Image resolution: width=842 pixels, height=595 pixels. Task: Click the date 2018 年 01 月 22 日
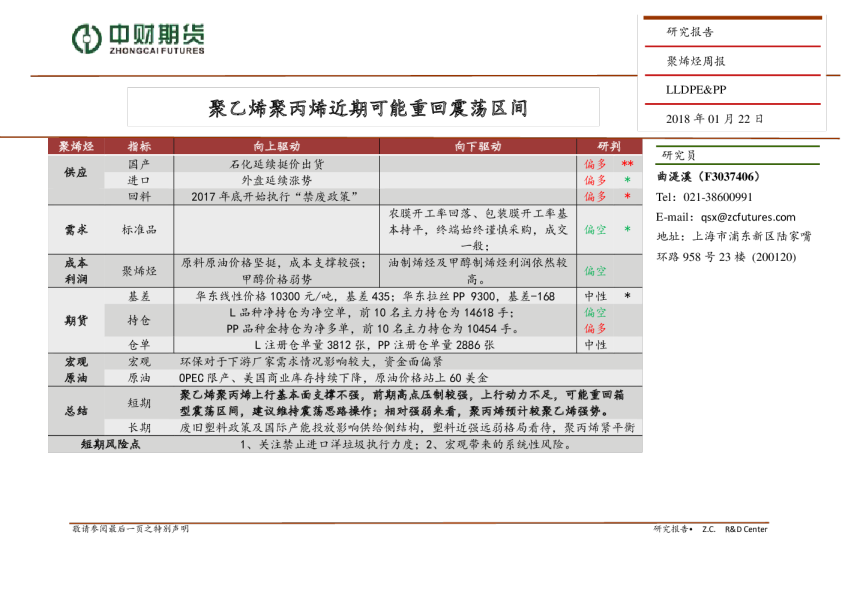[715, 119]
